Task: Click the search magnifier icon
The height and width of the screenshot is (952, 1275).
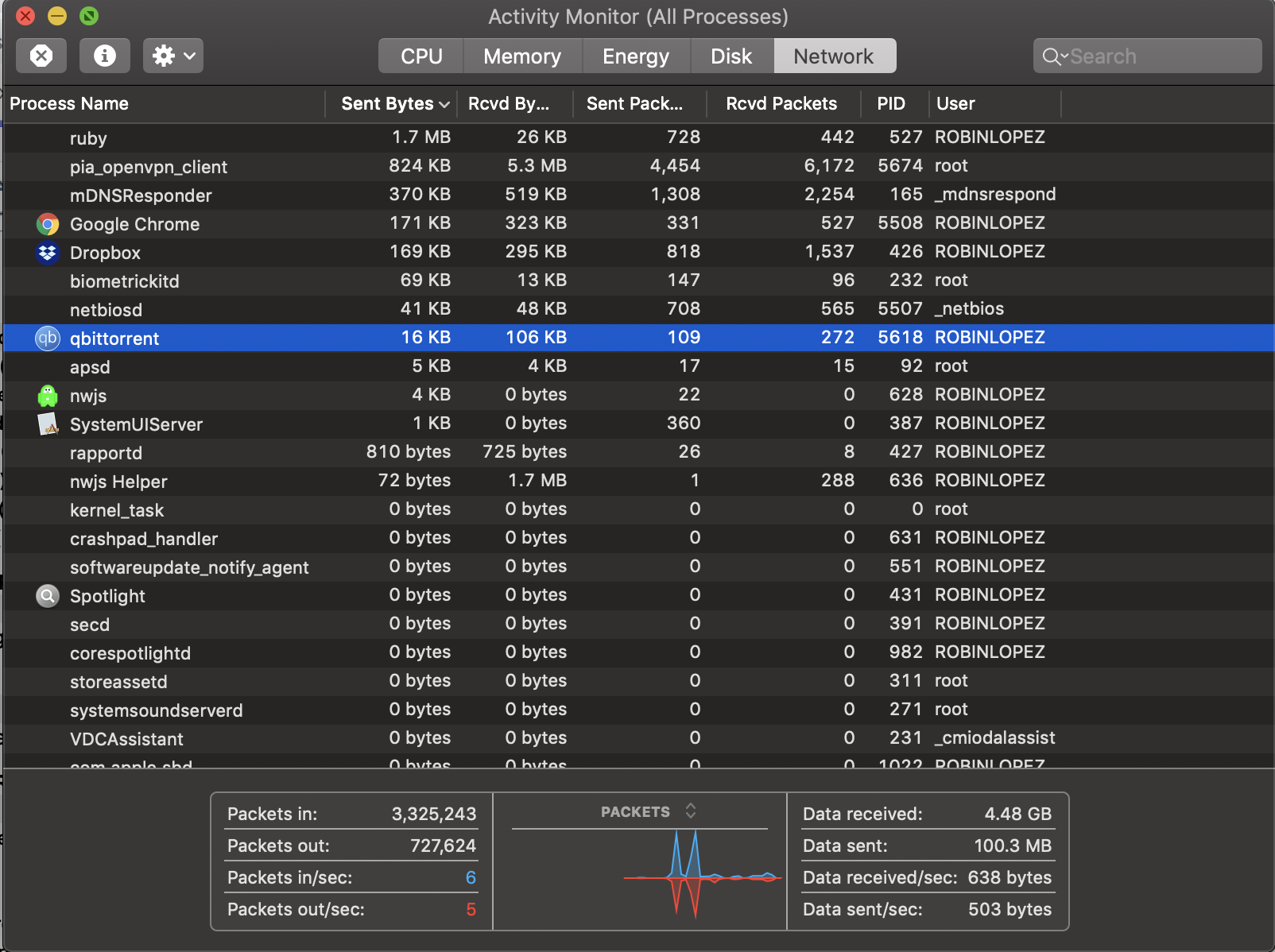Action: coord(1052,56)
